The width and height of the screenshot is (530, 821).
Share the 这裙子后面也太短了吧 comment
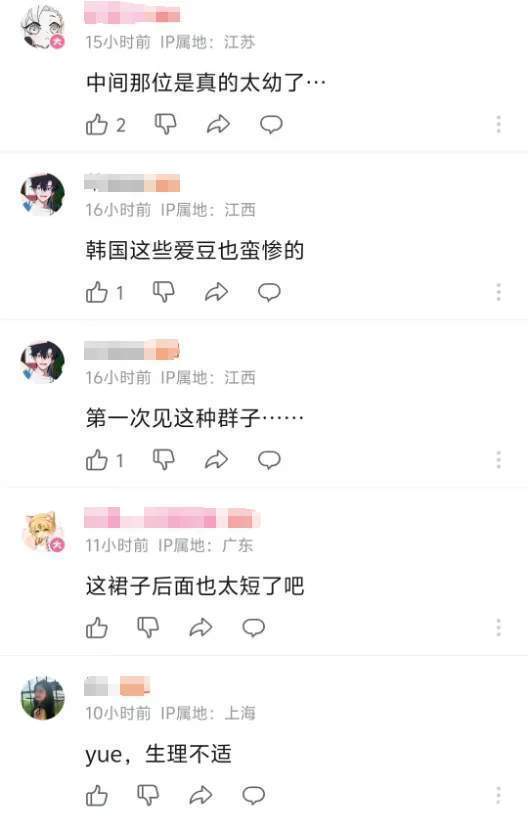pos(201,627)
